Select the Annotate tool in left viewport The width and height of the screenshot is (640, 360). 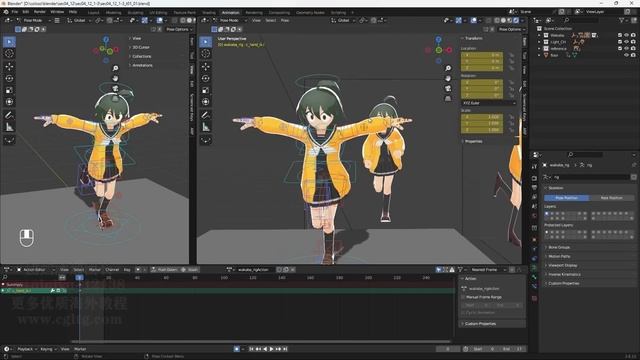pyautogui.click(x=9, y=115)
